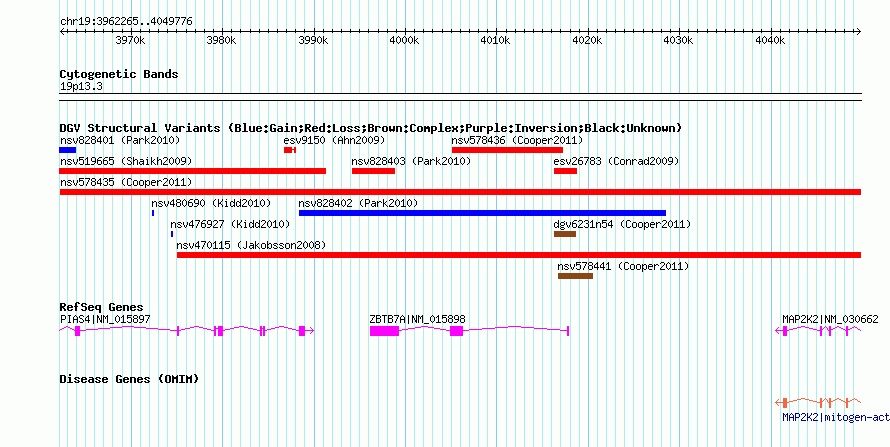Viewport: 890px width, 447px height.
Task: Open the PIAS4|NM_015897 gene label
Action: click(105, 319)
